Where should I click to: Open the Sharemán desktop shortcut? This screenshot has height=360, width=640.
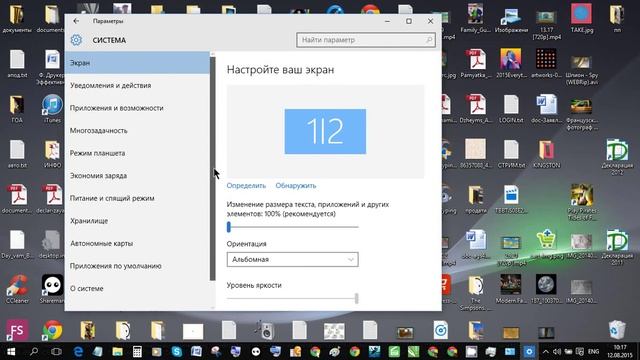52,289
